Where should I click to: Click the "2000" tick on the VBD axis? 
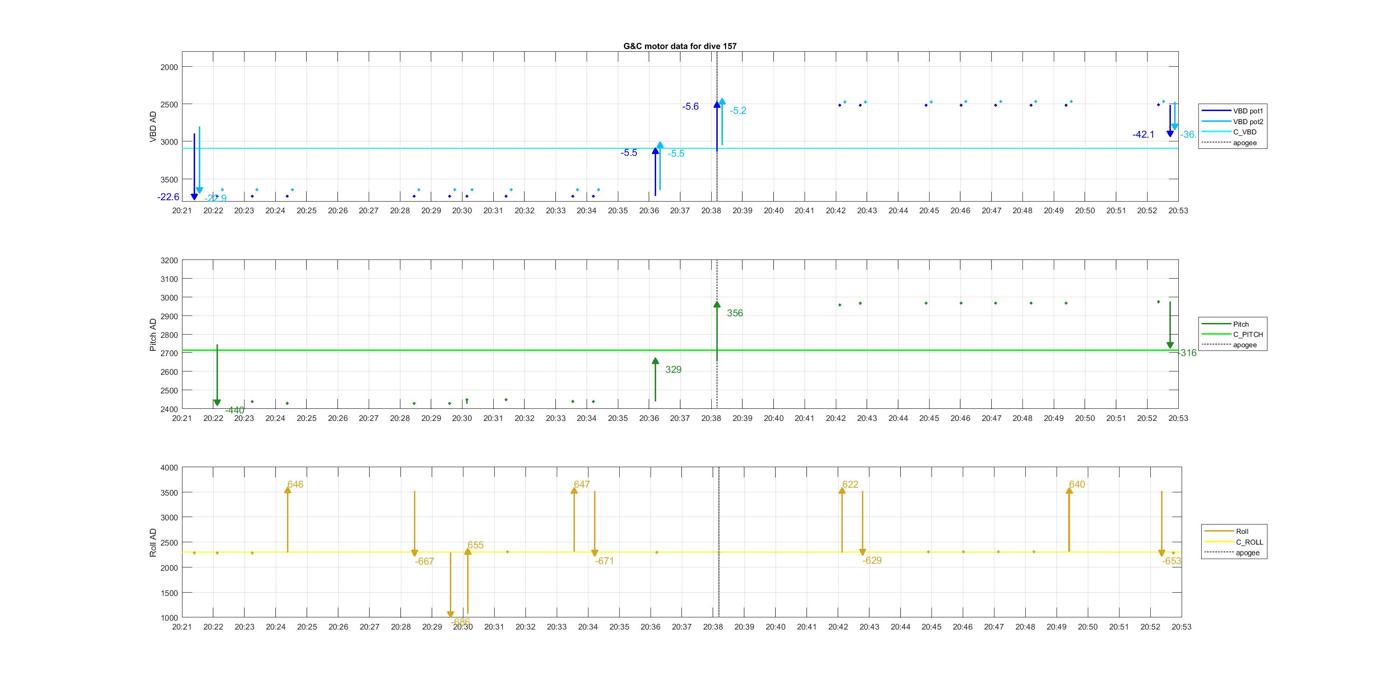point(169,67)
